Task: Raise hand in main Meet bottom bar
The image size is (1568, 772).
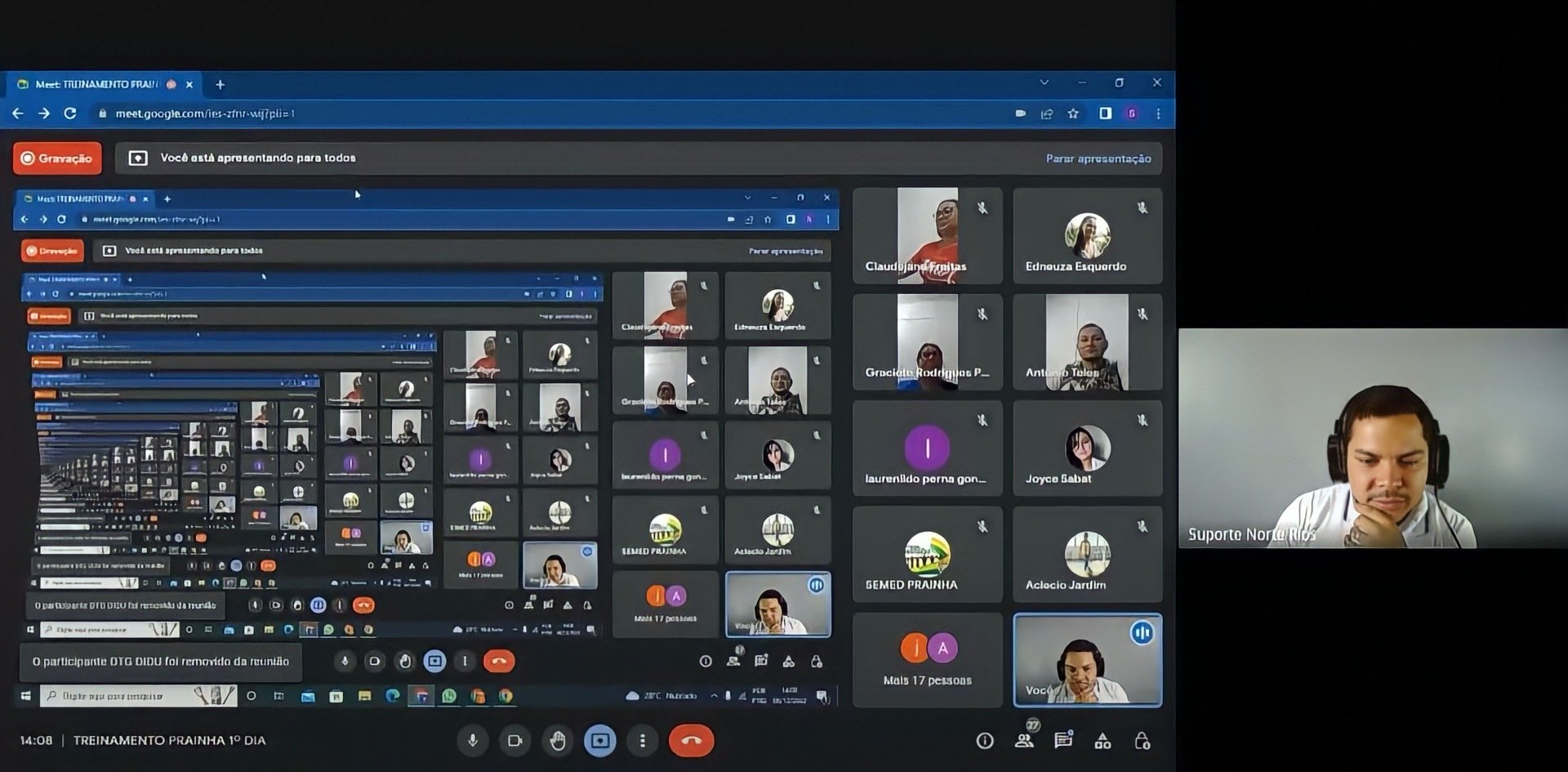Action: 558,741
